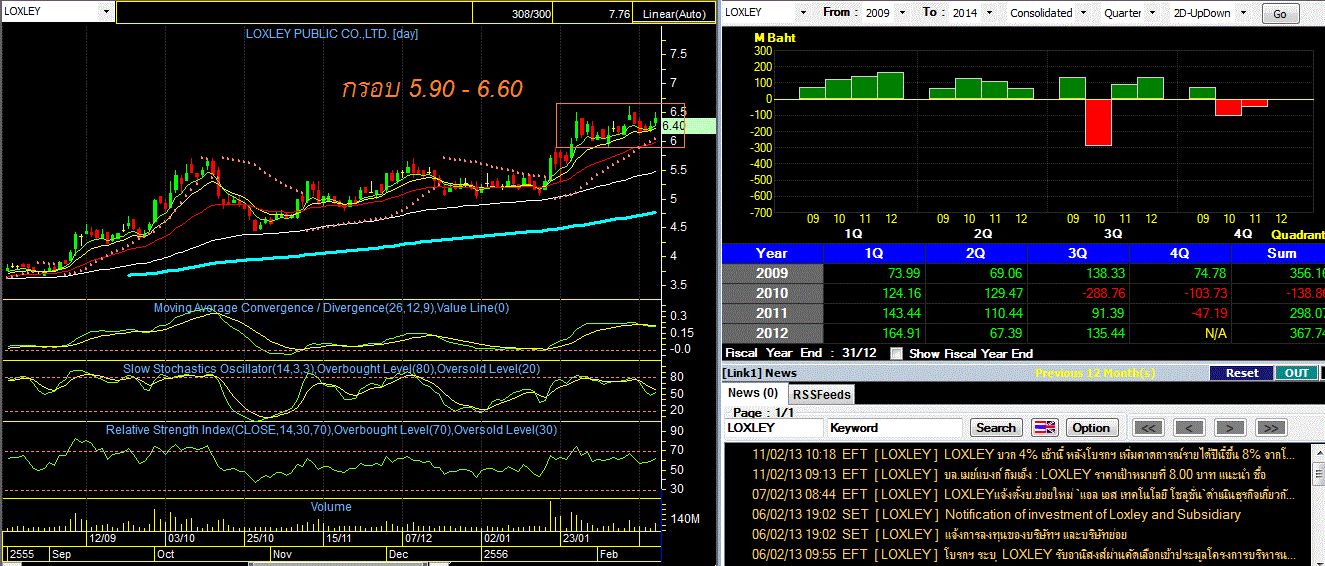Go to first news page (<<)
The width and height of the screenshot is (1325, 566).
tap(1150, 427)
